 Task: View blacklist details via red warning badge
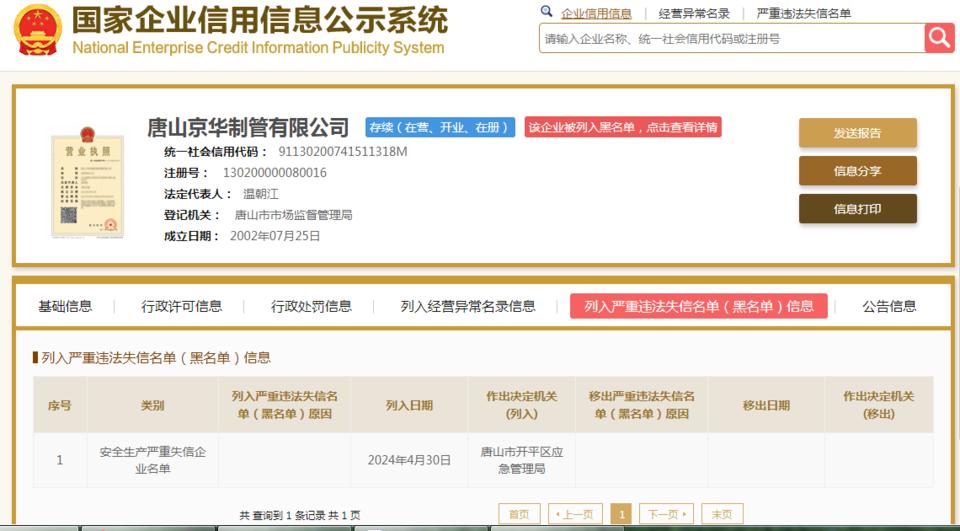[622, 127]
